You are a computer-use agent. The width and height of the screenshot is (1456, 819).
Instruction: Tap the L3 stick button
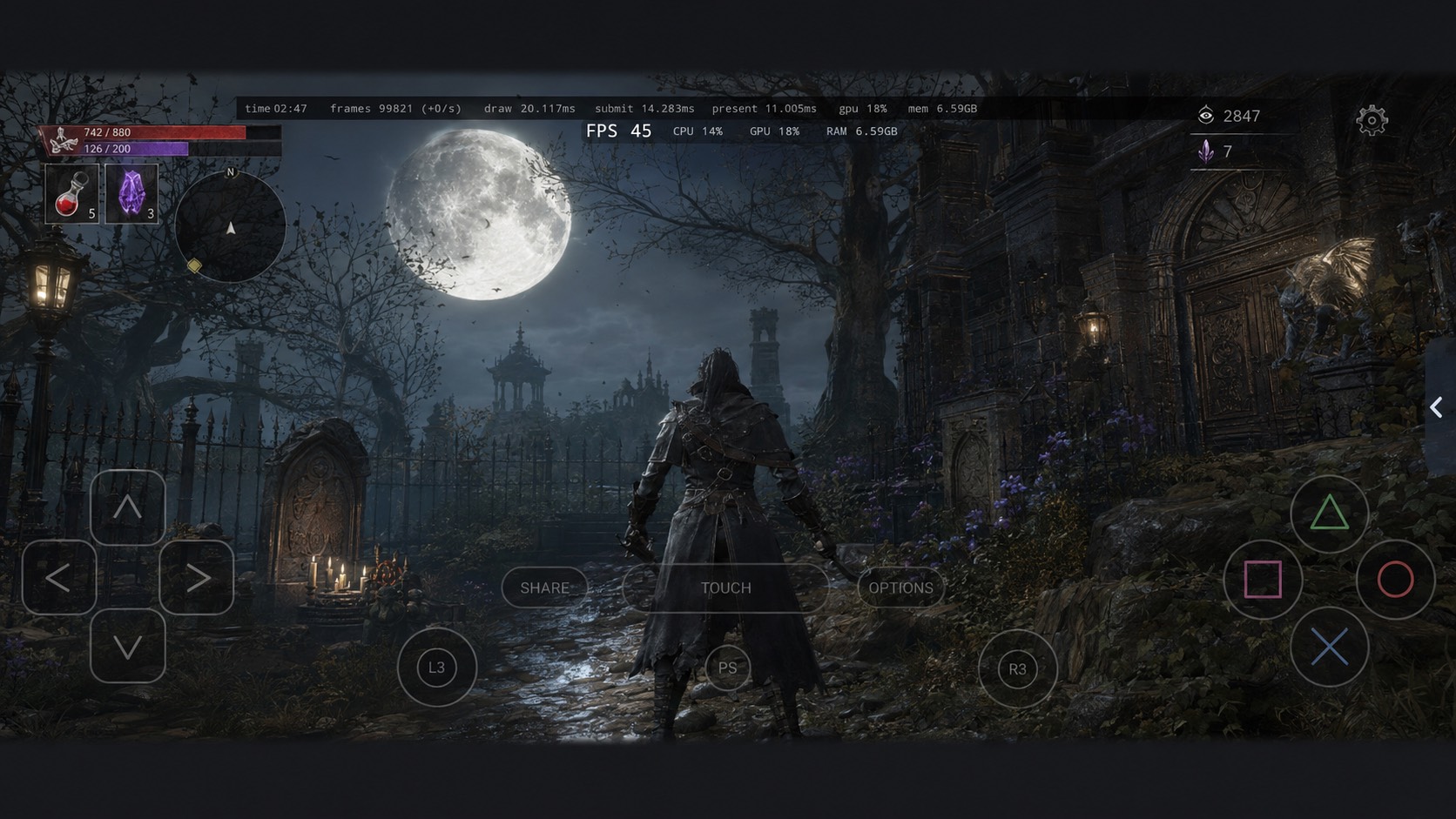pos(437,668)
